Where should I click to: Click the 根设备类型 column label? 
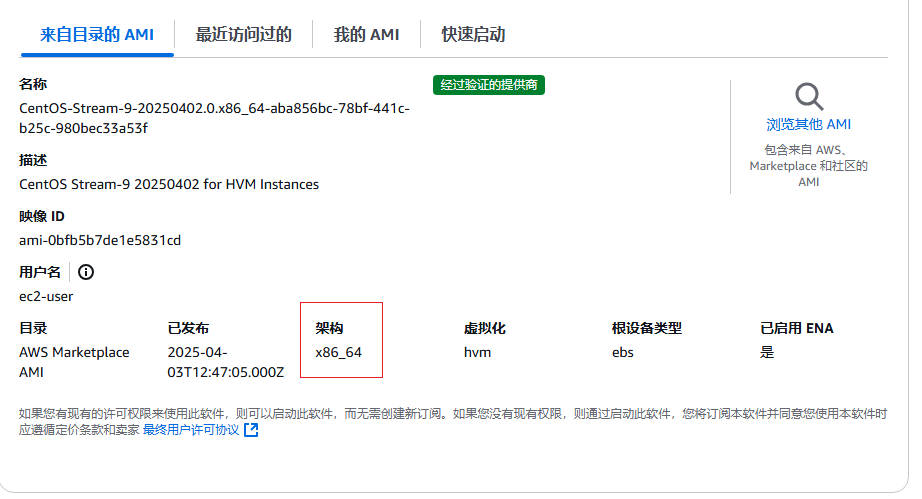click(x=647, y=328)
